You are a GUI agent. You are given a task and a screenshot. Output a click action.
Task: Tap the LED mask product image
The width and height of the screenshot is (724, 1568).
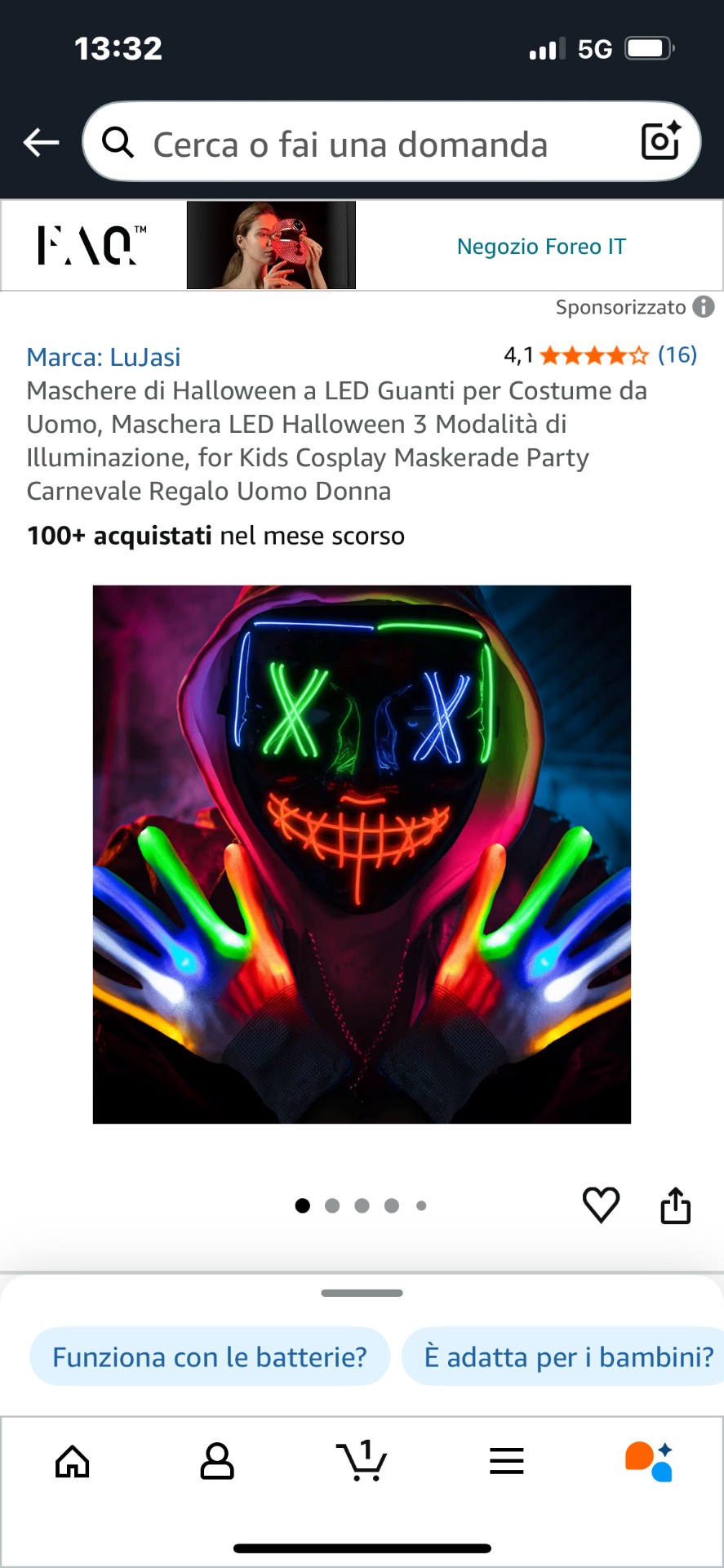[x=362, y=854]
